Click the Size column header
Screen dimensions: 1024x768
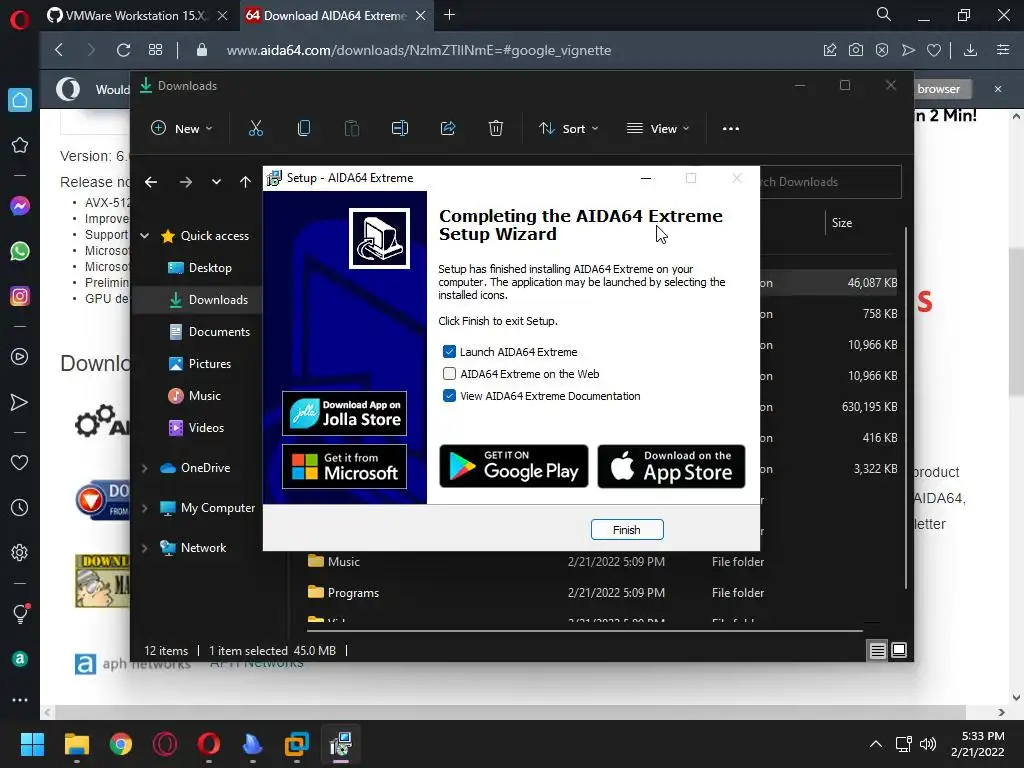[x=842, y=223]
